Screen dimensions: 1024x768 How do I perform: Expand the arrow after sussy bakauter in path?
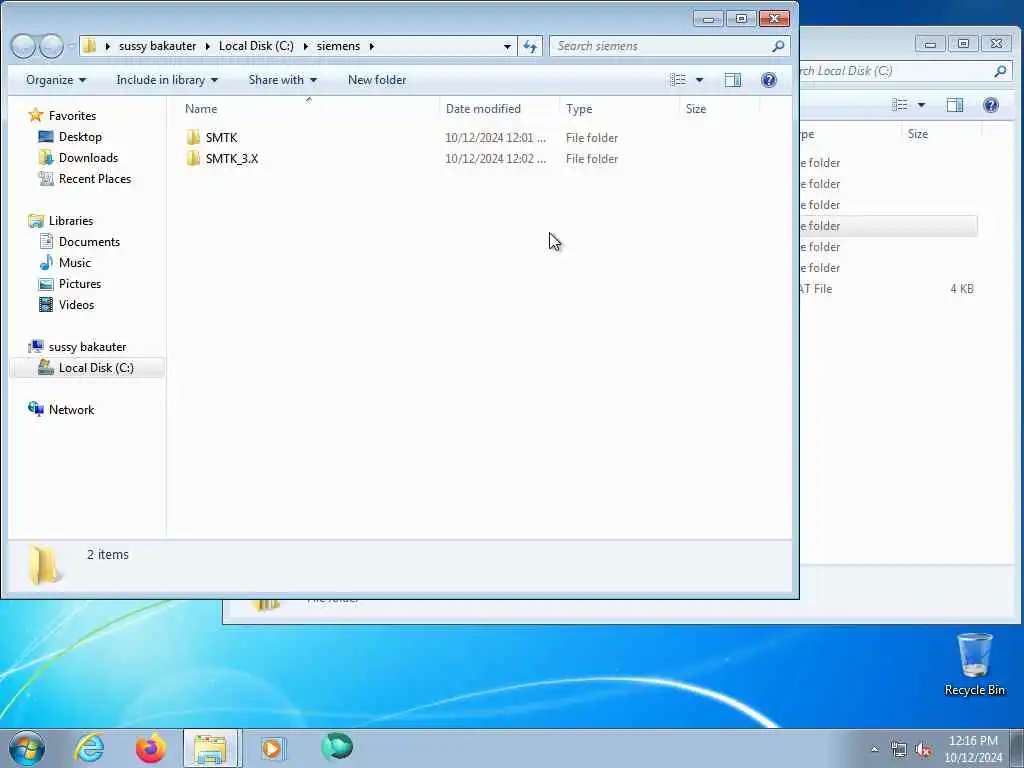click(x=207, y=46)
